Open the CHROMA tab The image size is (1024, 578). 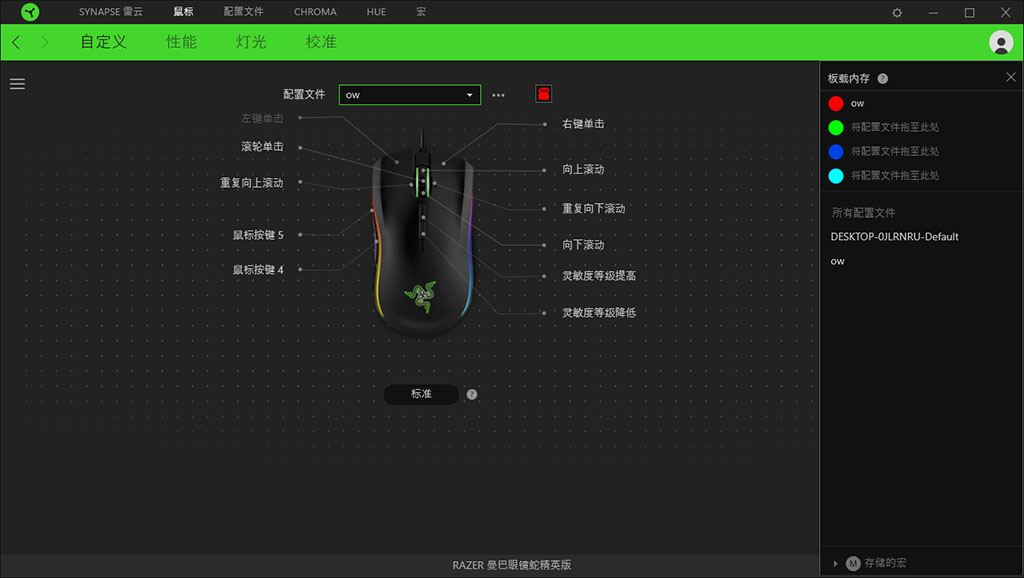click(x=315, y=12)
